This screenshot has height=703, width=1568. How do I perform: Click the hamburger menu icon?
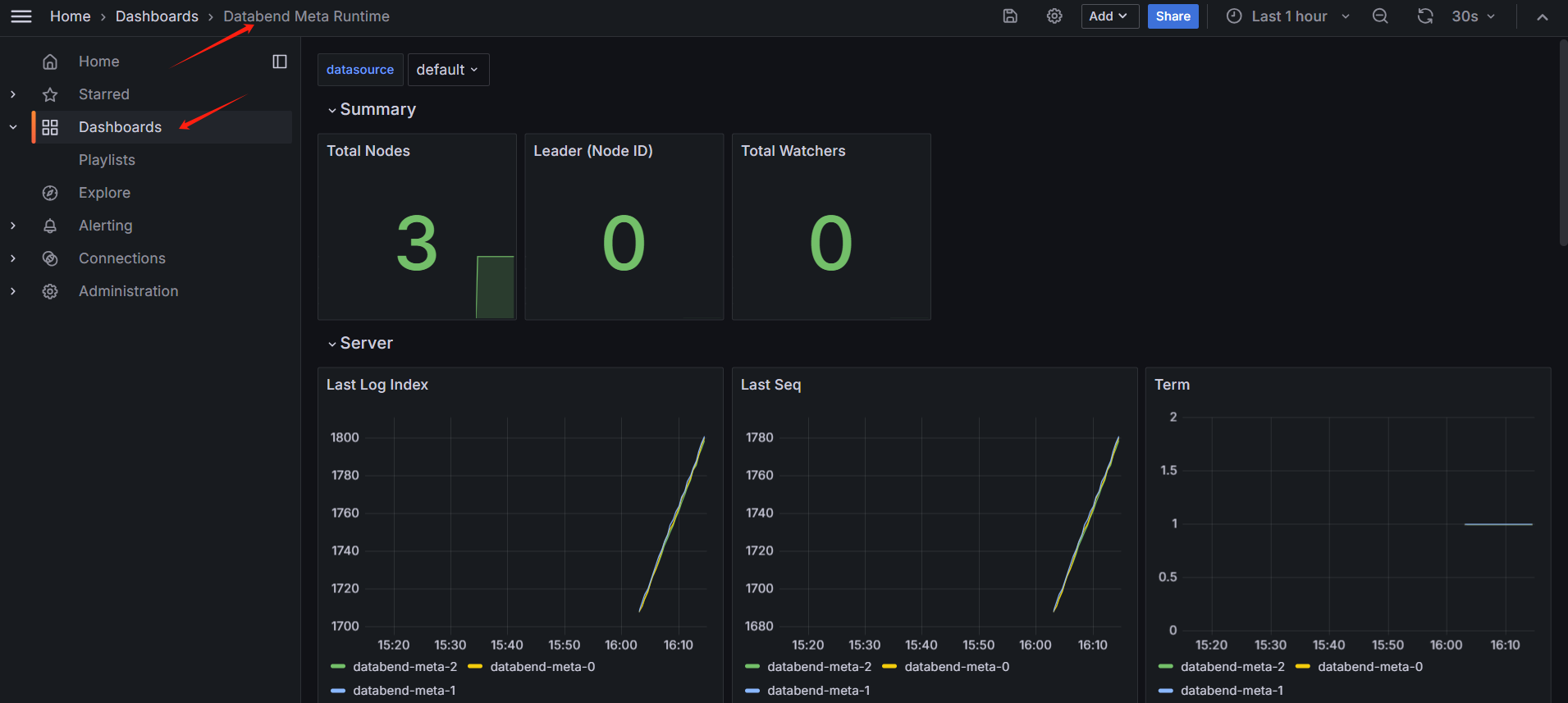(21, 16)
